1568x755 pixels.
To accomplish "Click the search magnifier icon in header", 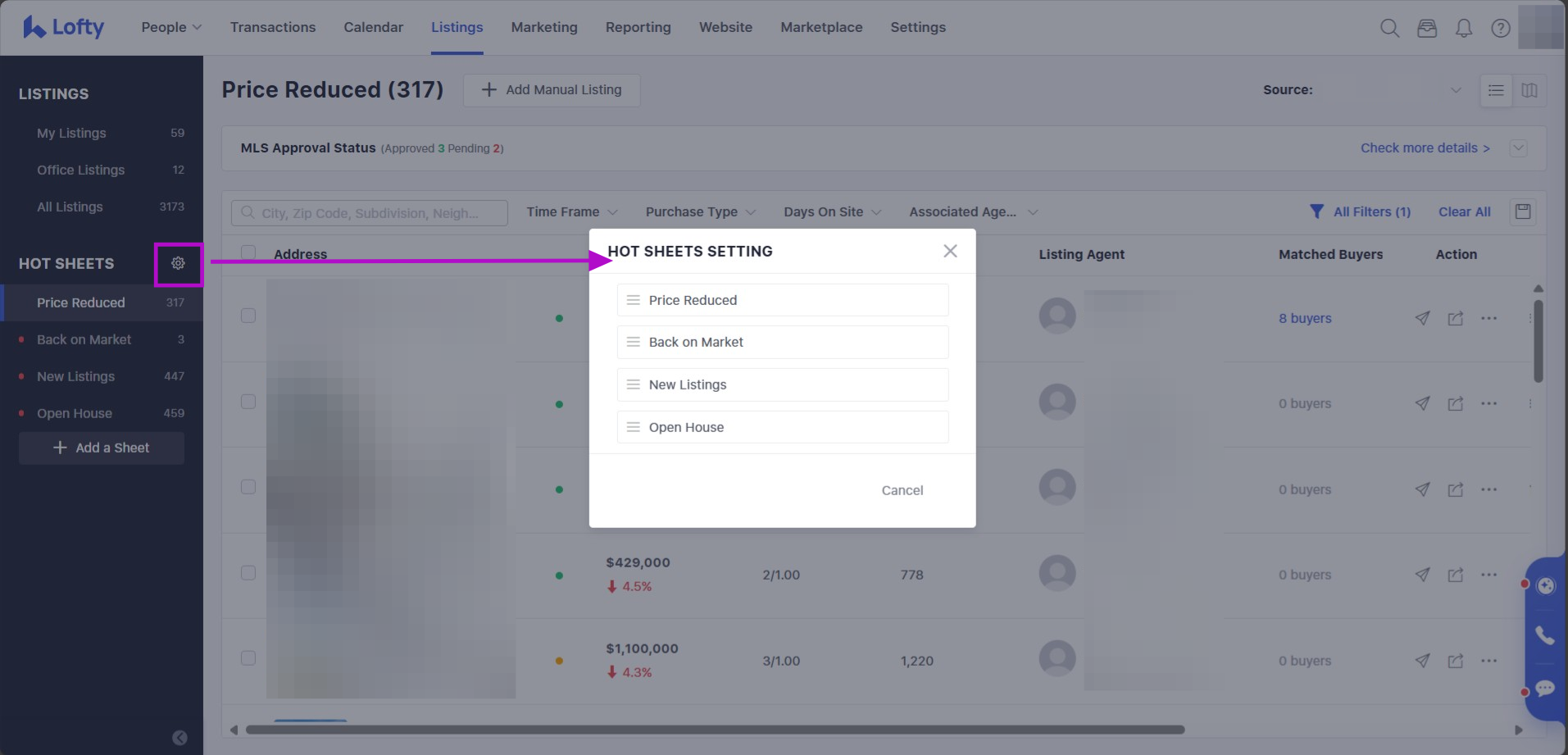I will coord(1389,28).
